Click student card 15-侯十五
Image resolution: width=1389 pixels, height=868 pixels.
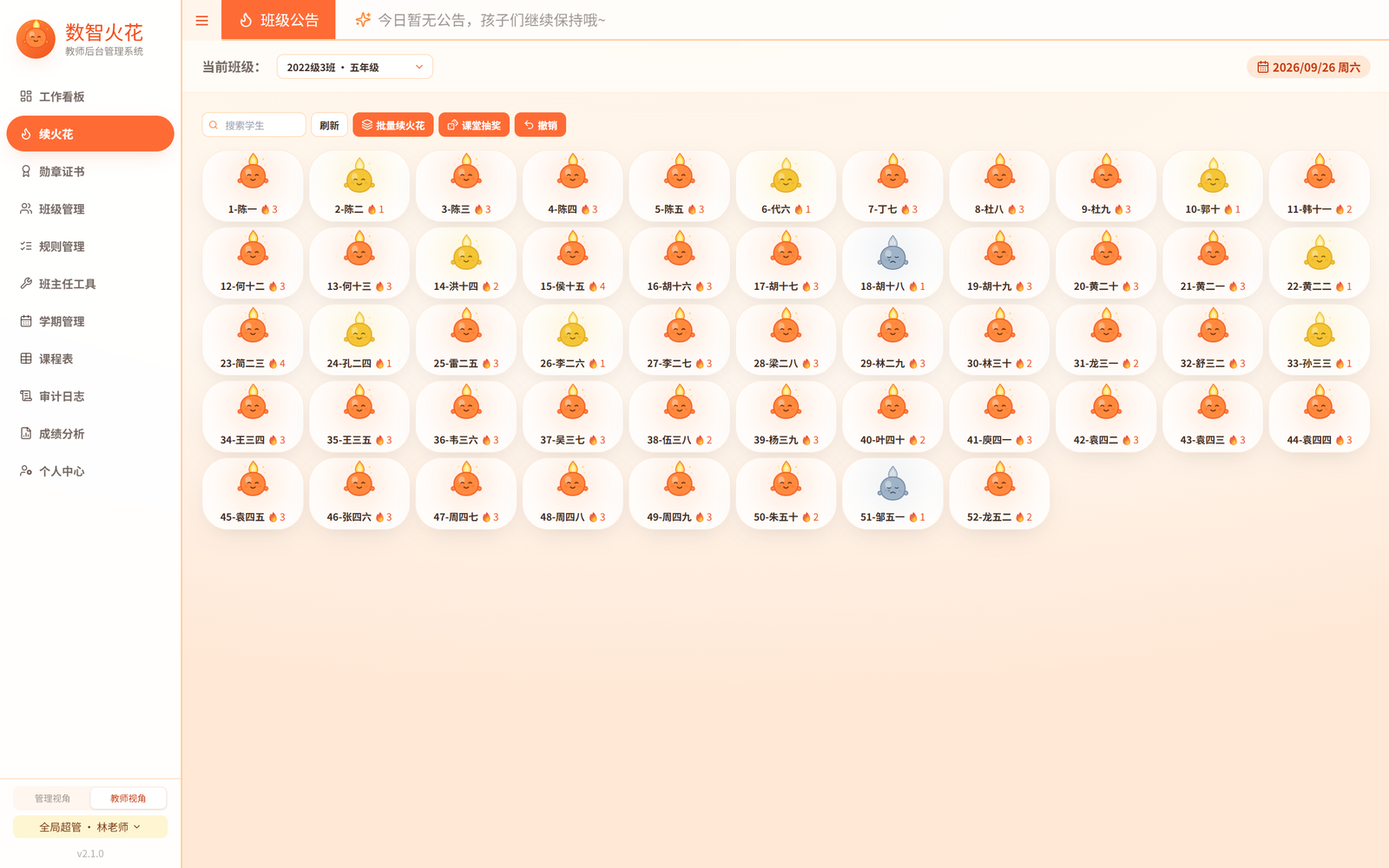[573, 263]
